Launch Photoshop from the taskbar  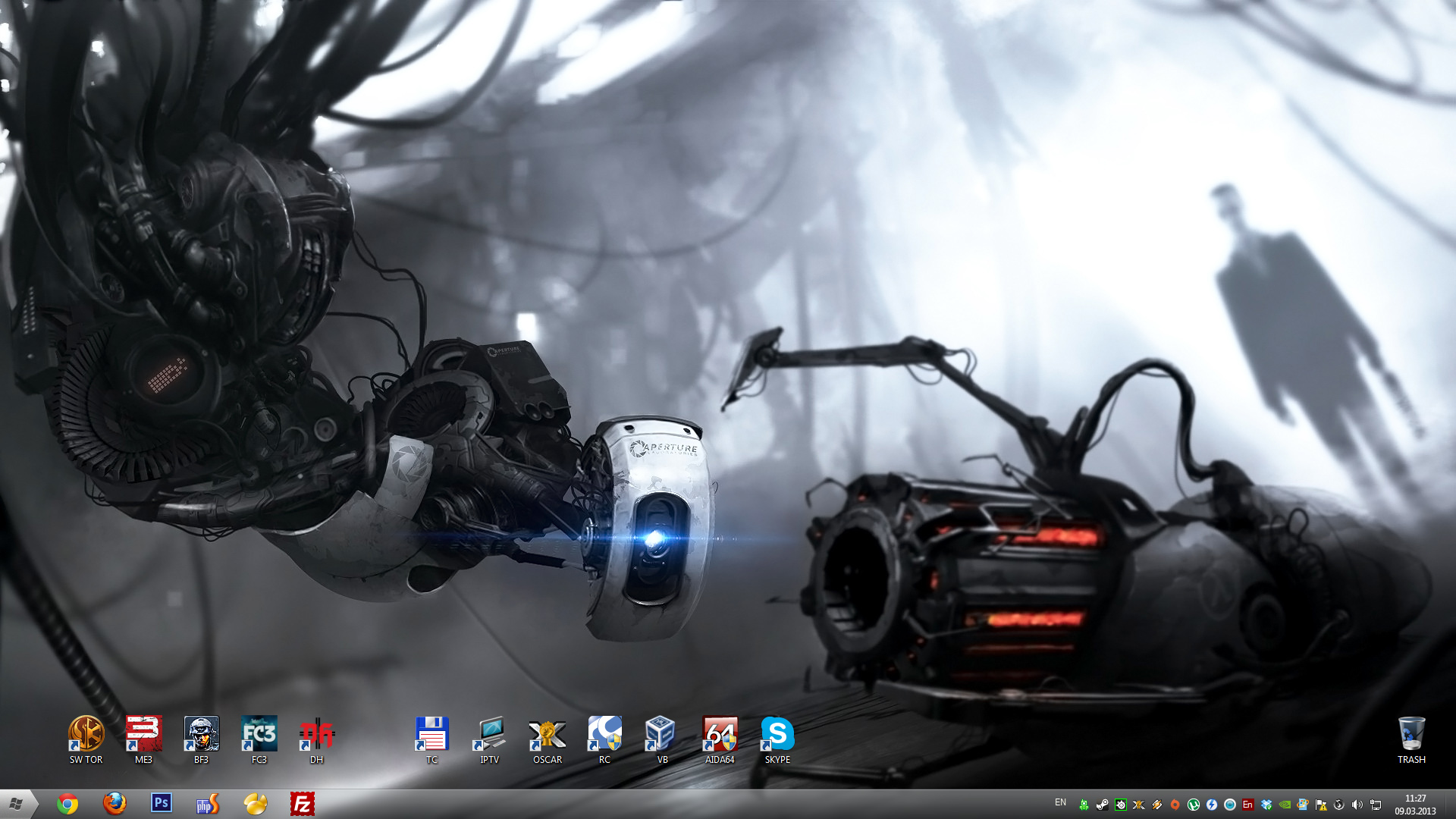coord(162,803)
